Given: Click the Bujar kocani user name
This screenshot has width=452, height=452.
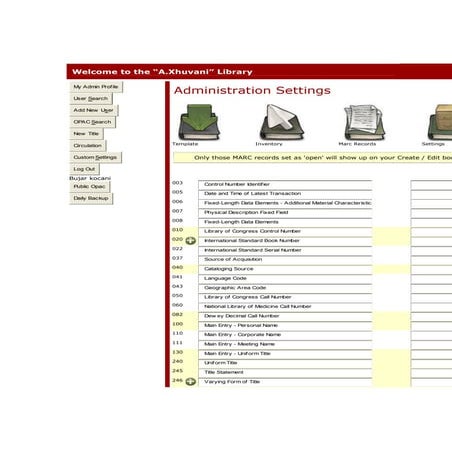Looking at the screenshot, I should pos(90,178).
